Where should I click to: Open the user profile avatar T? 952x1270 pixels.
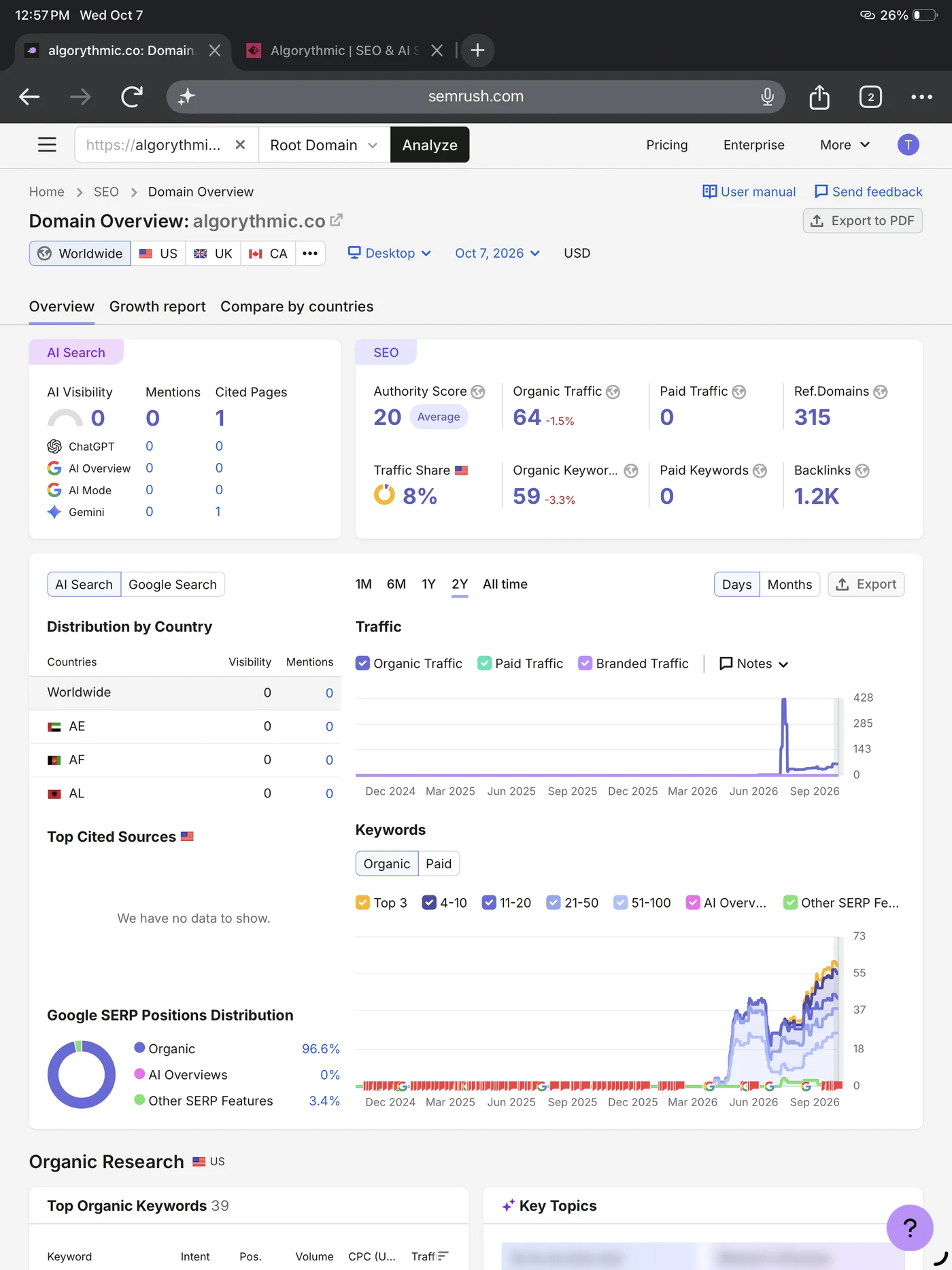pos(908,145)
